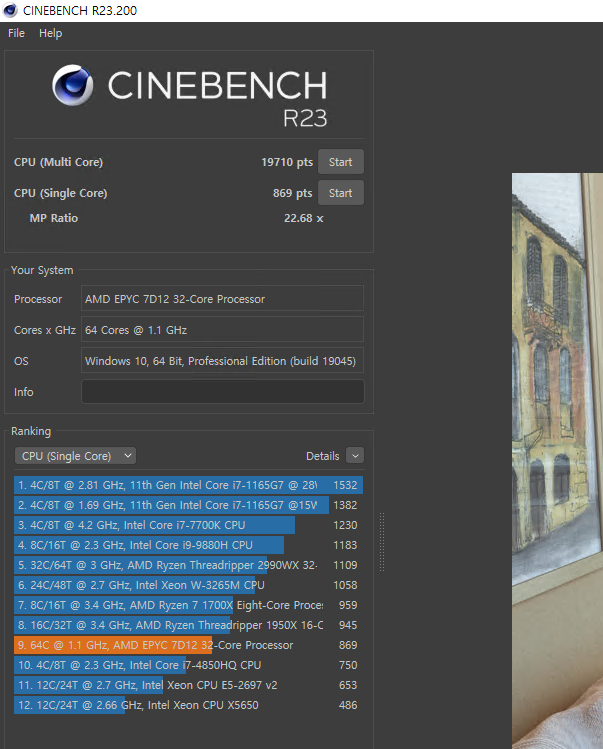Expand the Details dropdown arrow
This screenshot has height=749, width=603.
point(355,456)
